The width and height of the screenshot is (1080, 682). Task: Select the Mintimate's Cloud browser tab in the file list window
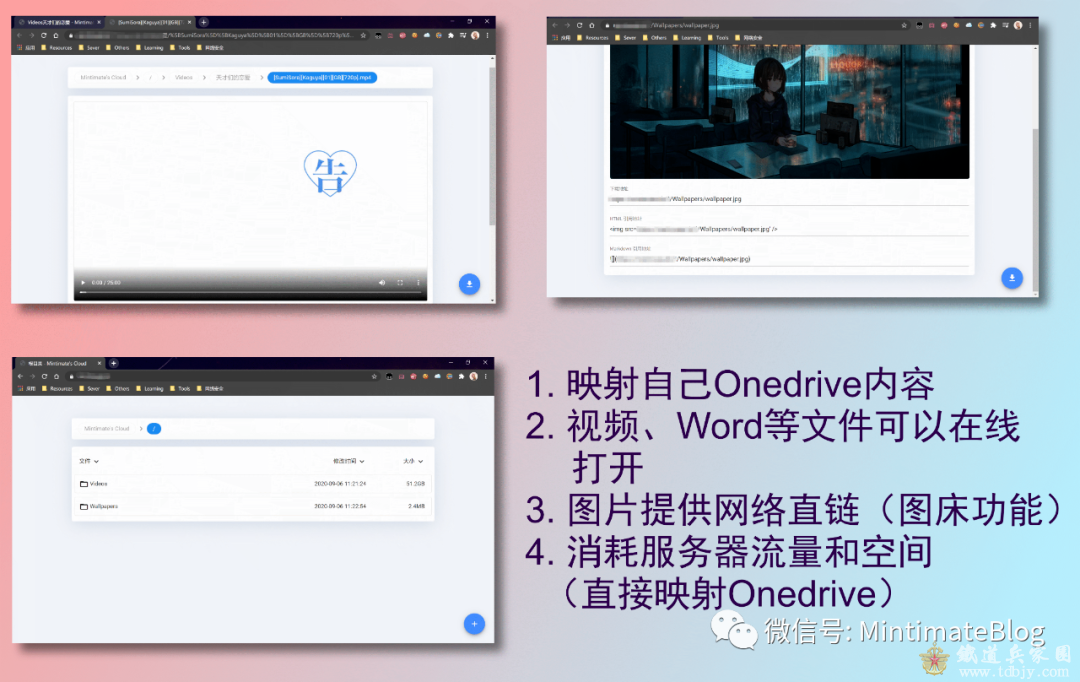(x=60, y=363)
